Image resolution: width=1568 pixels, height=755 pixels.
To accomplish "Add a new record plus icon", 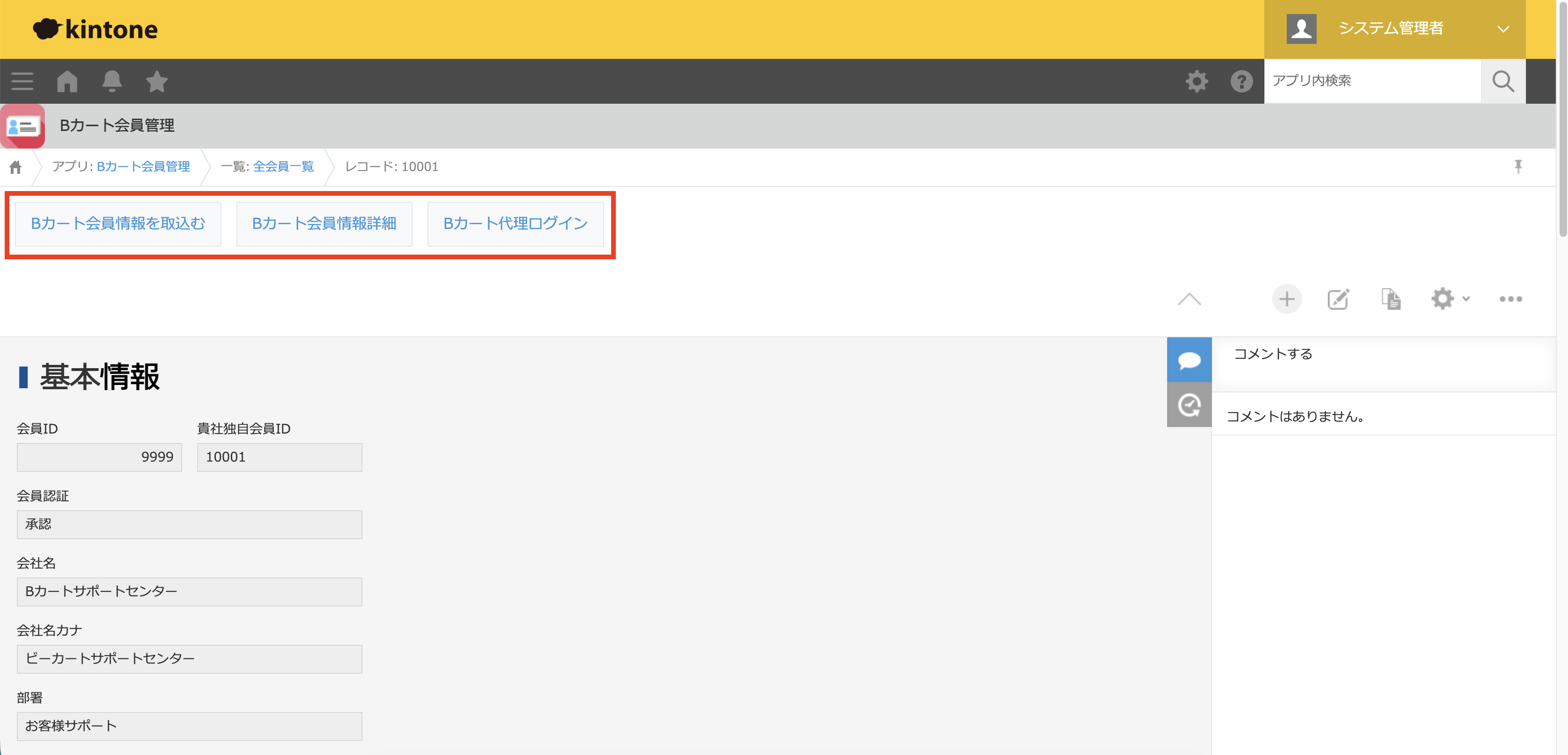I will (1287, 299).
